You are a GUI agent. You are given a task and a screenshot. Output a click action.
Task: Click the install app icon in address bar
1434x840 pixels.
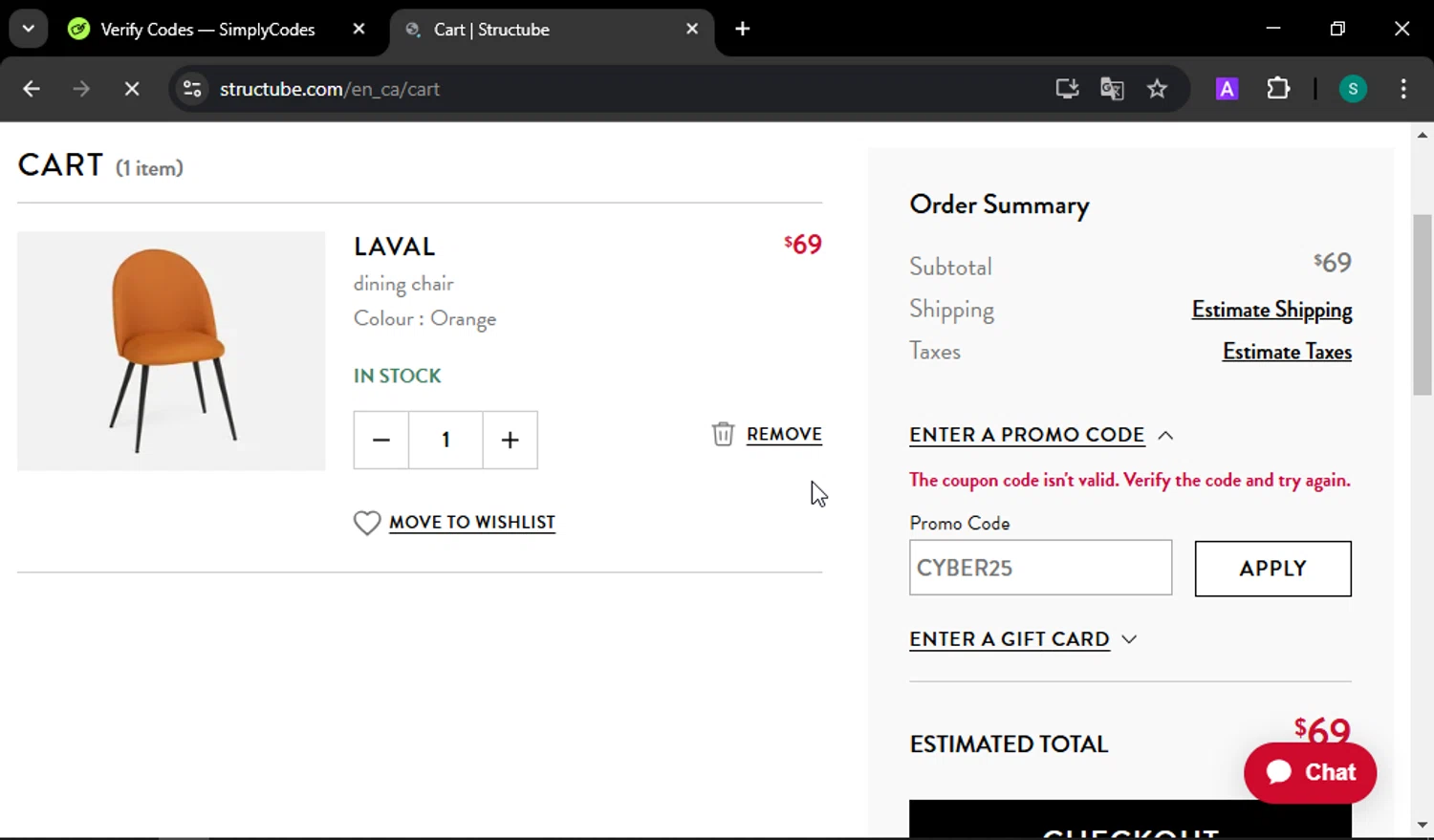[x=1067, y=89]
